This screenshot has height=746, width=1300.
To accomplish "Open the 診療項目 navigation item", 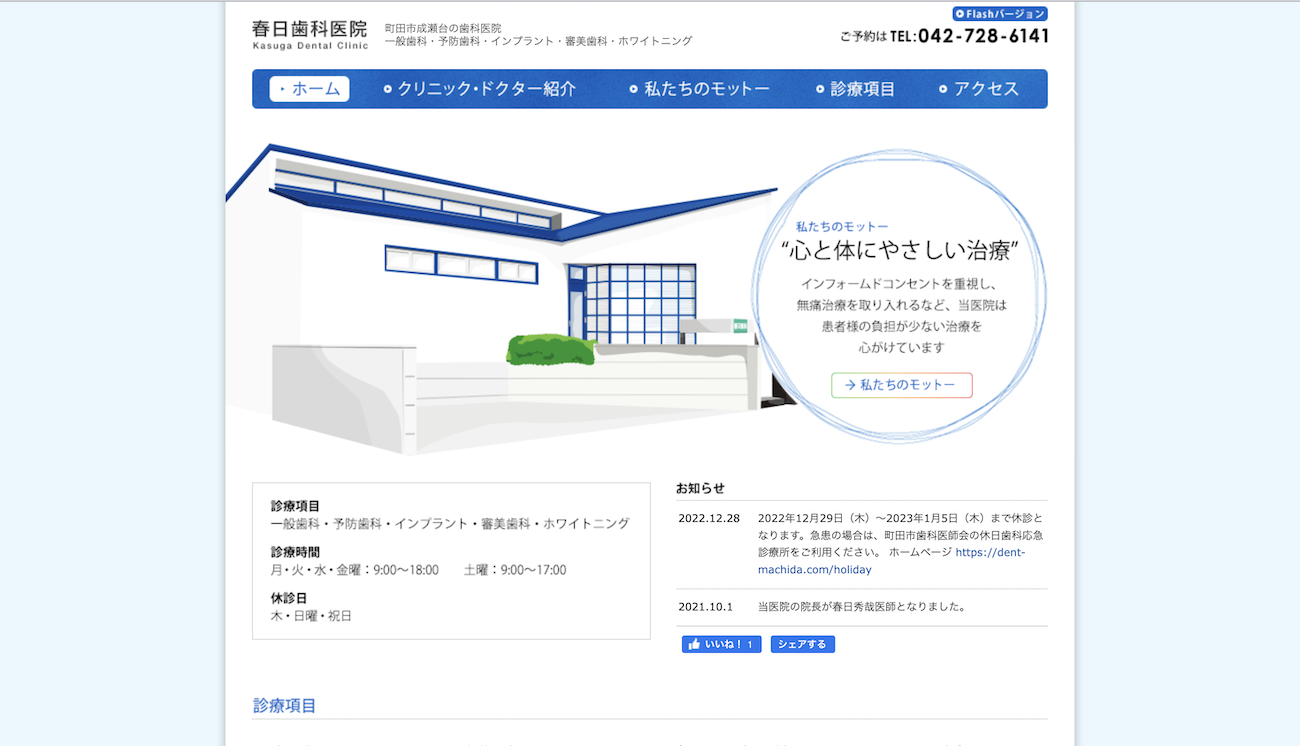I will coord(855,89).
